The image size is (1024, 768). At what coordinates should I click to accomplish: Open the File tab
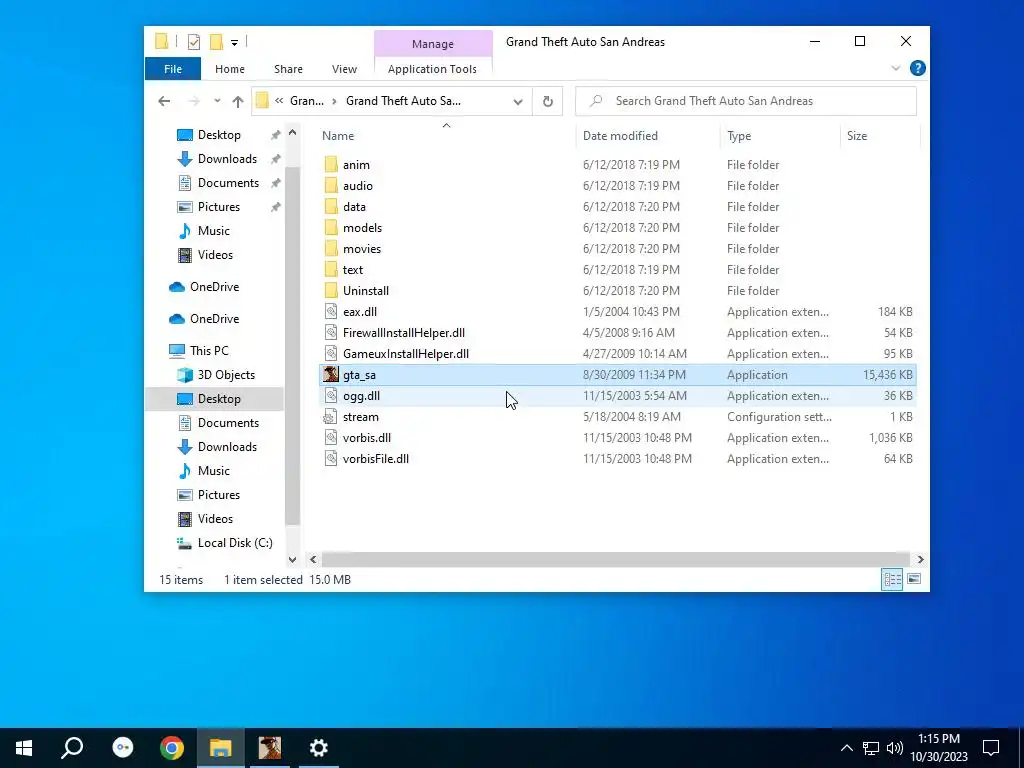tap(173, 69)
